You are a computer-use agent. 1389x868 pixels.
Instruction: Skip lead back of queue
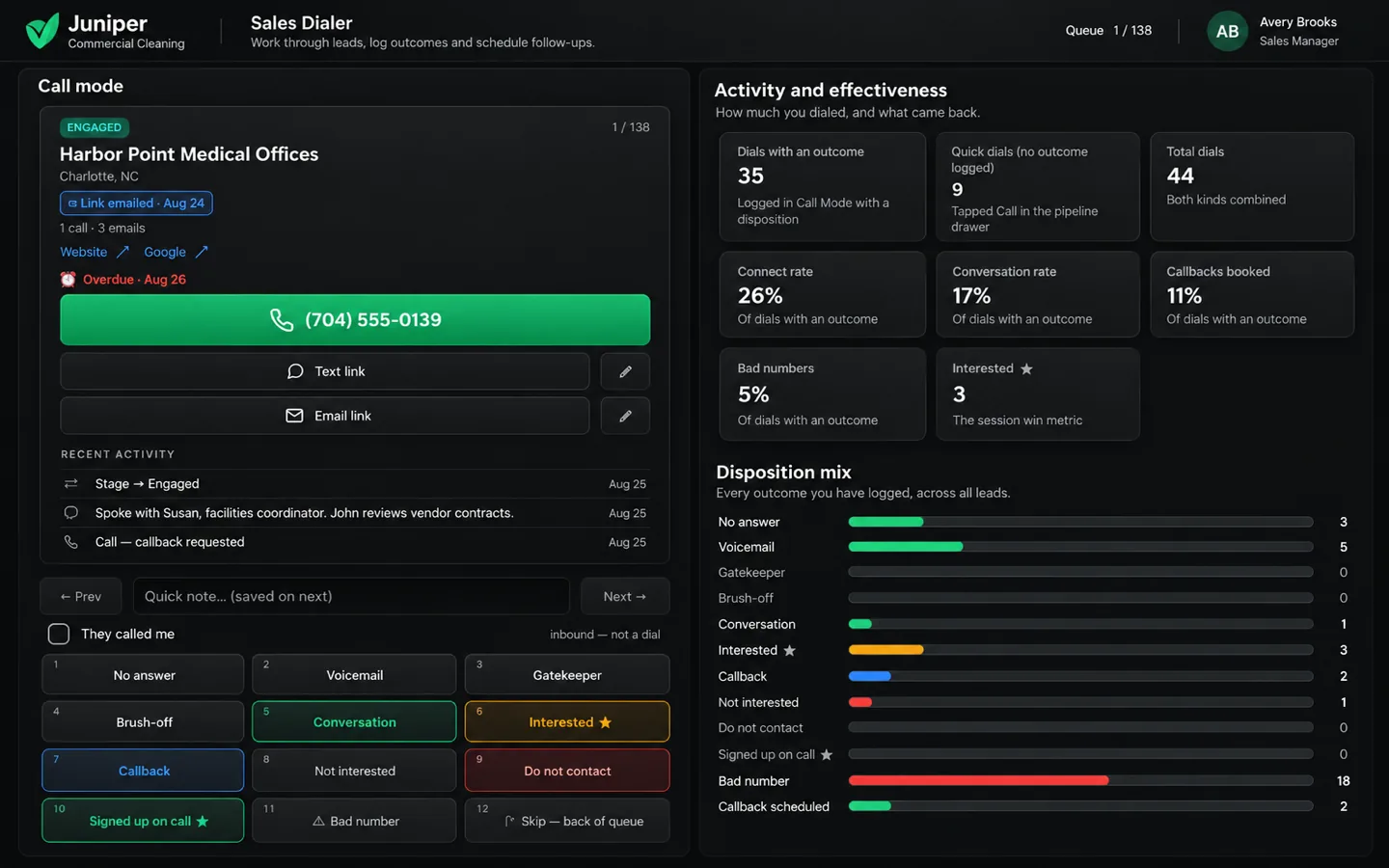pos(567,821)
